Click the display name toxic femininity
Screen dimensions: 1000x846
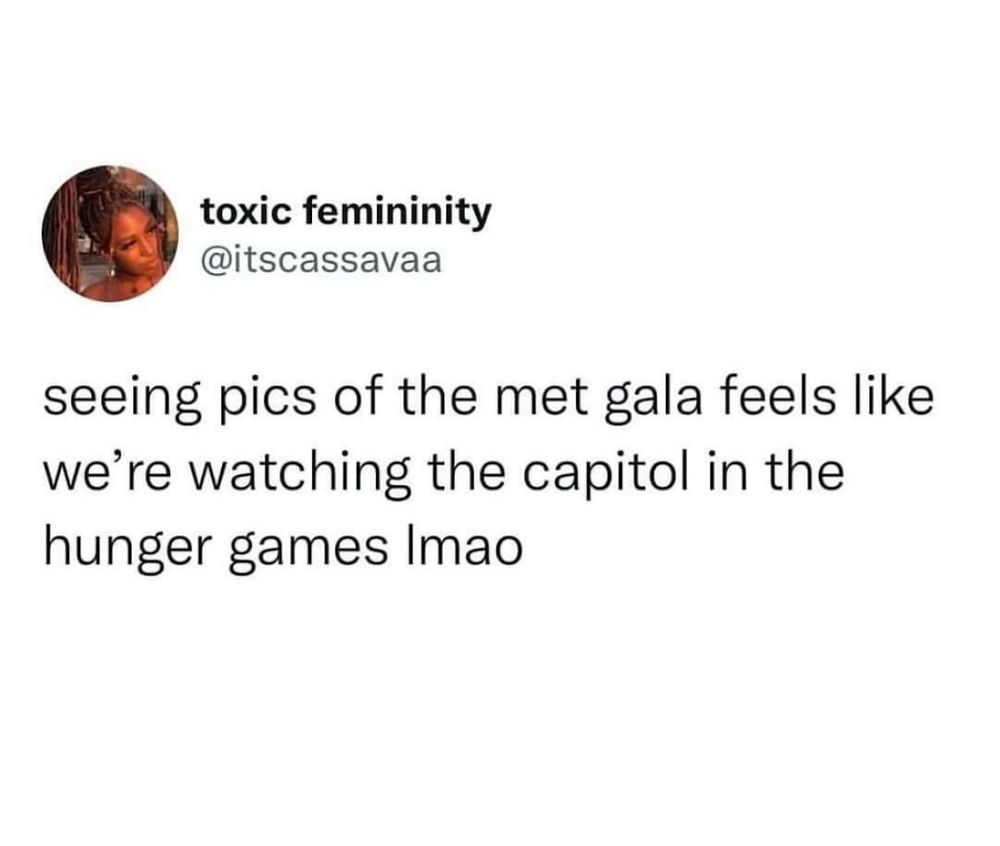(346, 212)
